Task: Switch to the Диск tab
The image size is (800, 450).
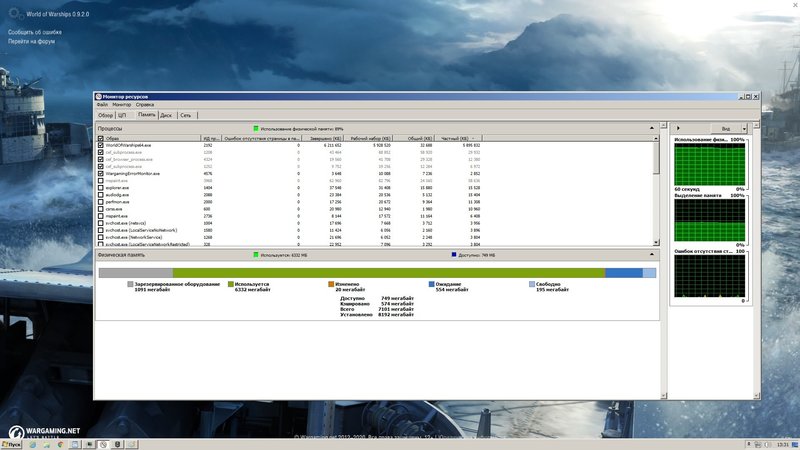Action: pyautogui.click(x=166, y=115)
